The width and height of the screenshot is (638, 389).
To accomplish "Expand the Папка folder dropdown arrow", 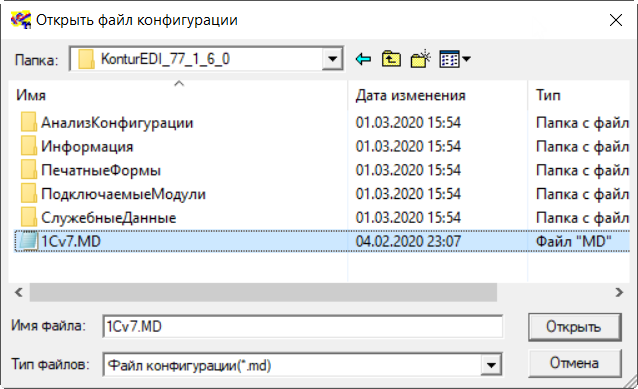I will coord(332,59).
